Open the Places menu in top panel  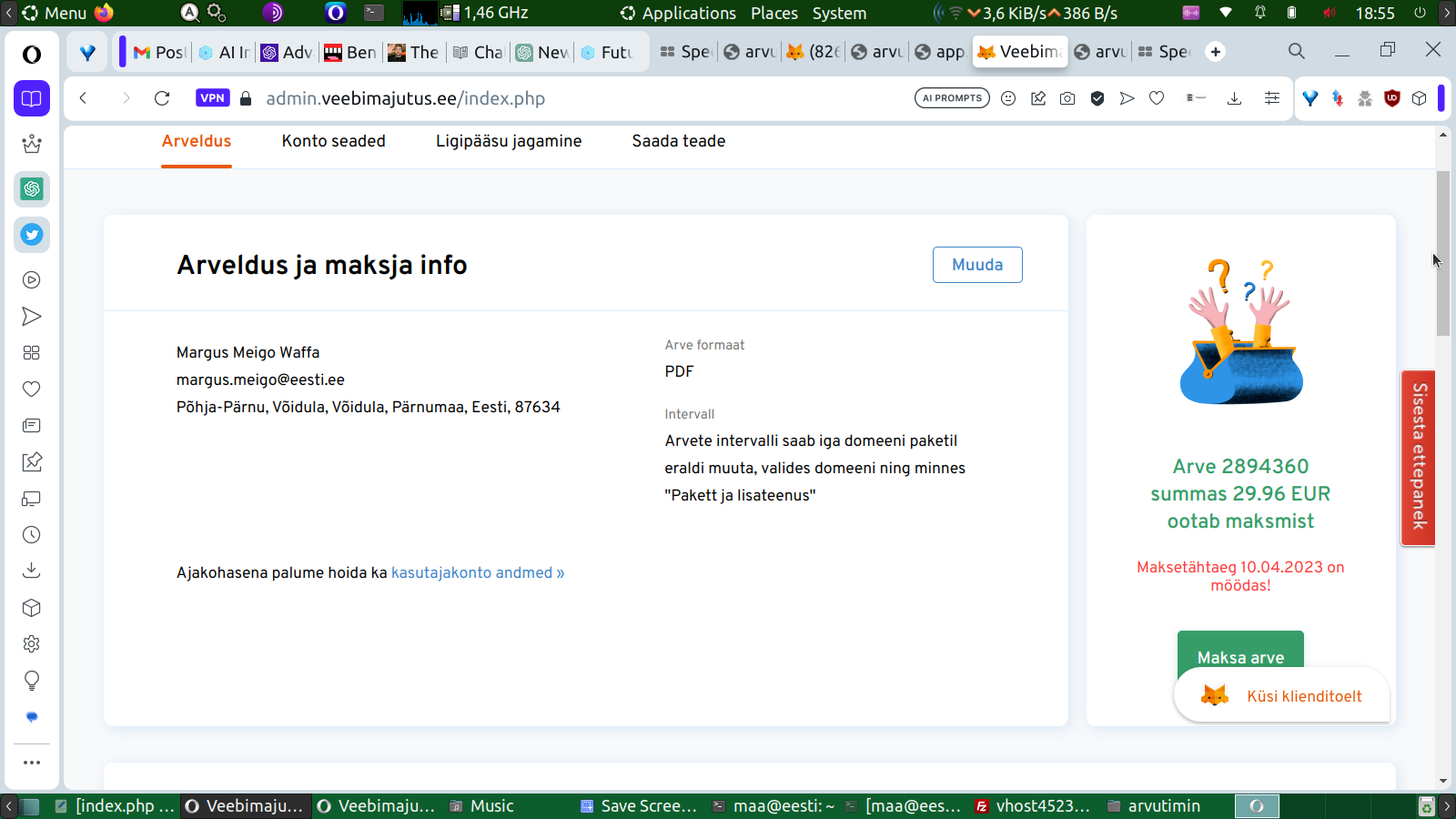pyautogui.click(x=774, y=13)
